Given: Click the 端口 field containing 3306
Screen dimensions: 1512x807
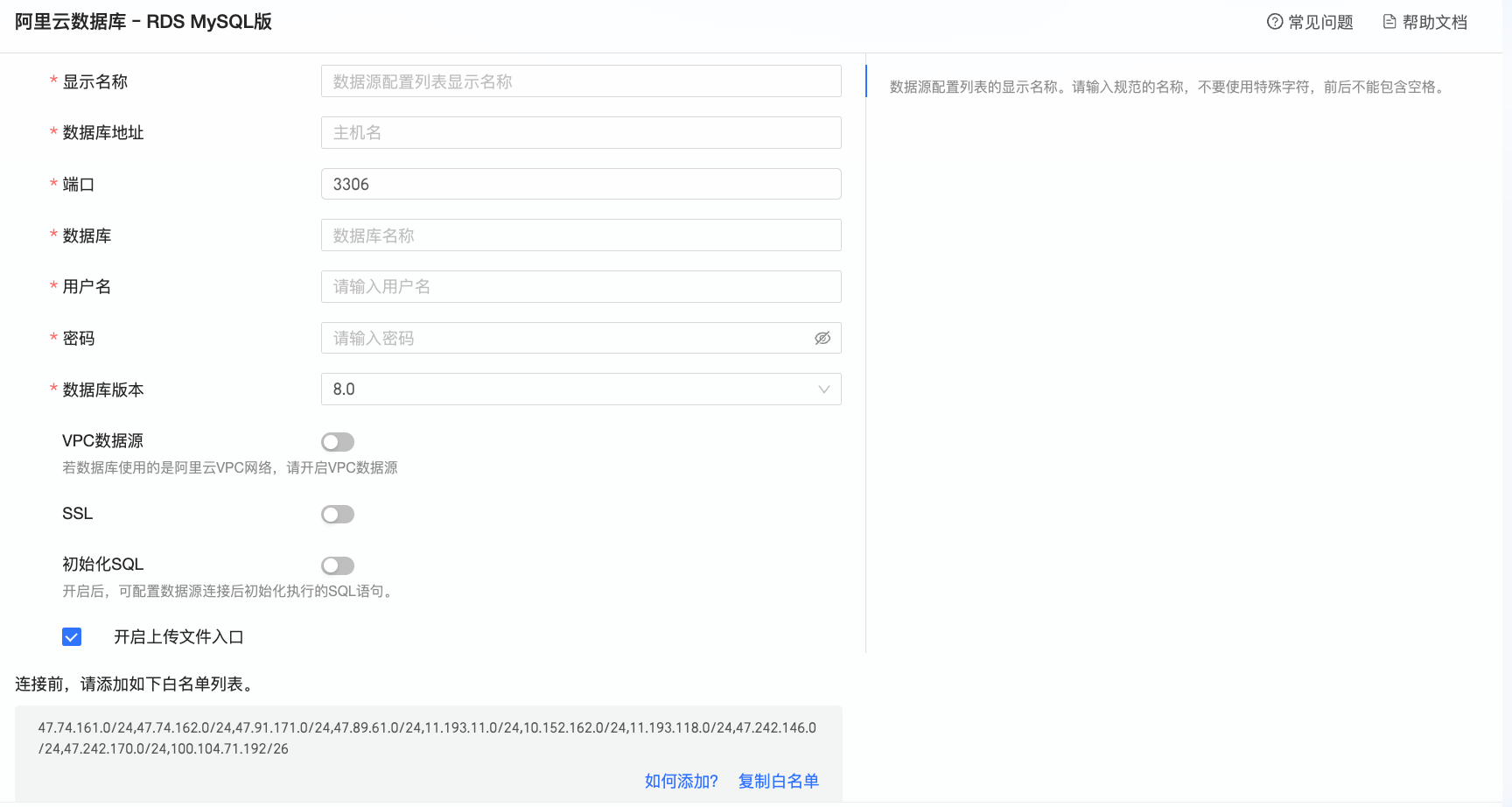Looking at the screenshot, I should coord(581,184).
